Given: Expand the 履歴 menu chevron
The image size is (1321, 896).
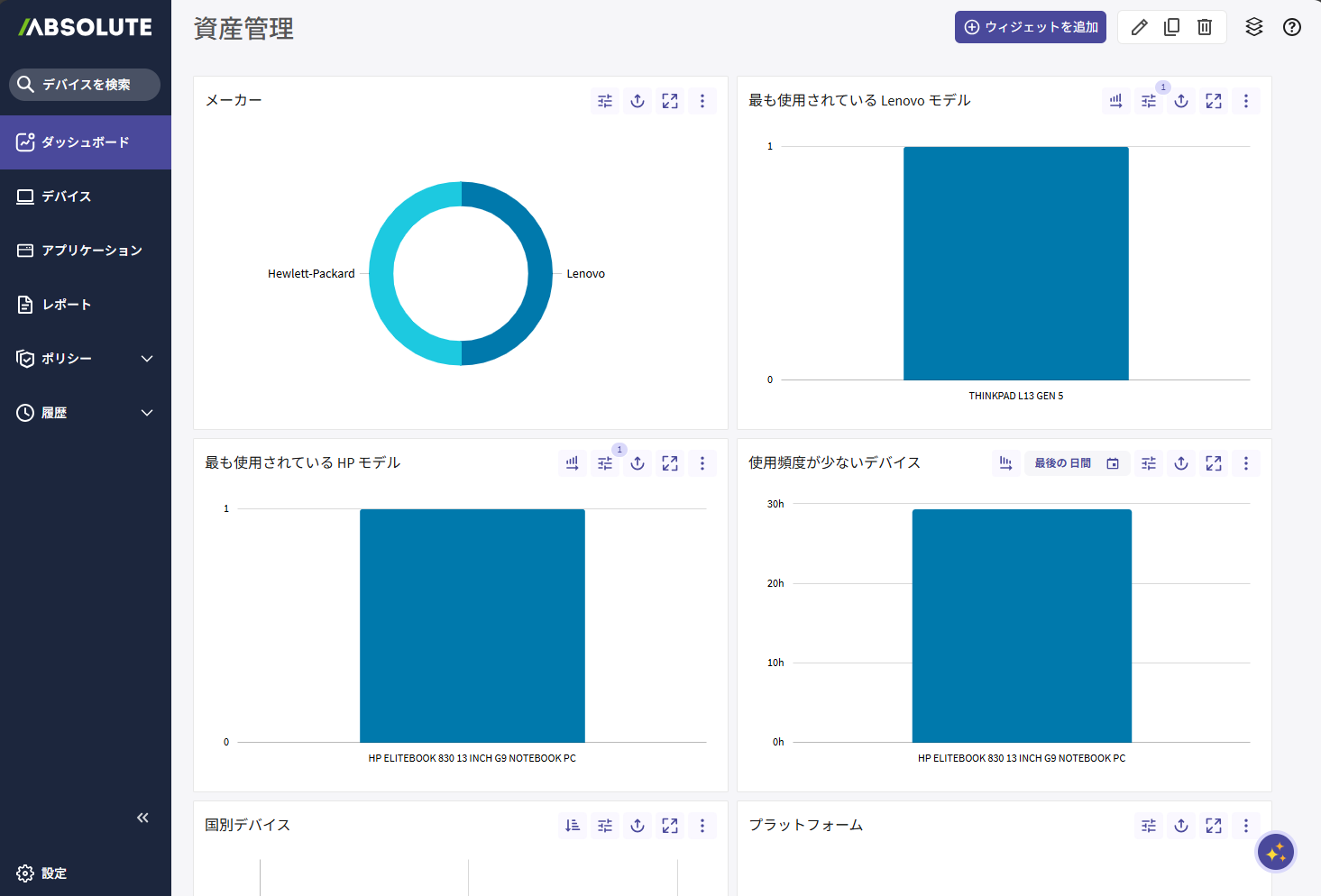Looking at the screenshot, I should pyautogui.click(x=147, y=413).
